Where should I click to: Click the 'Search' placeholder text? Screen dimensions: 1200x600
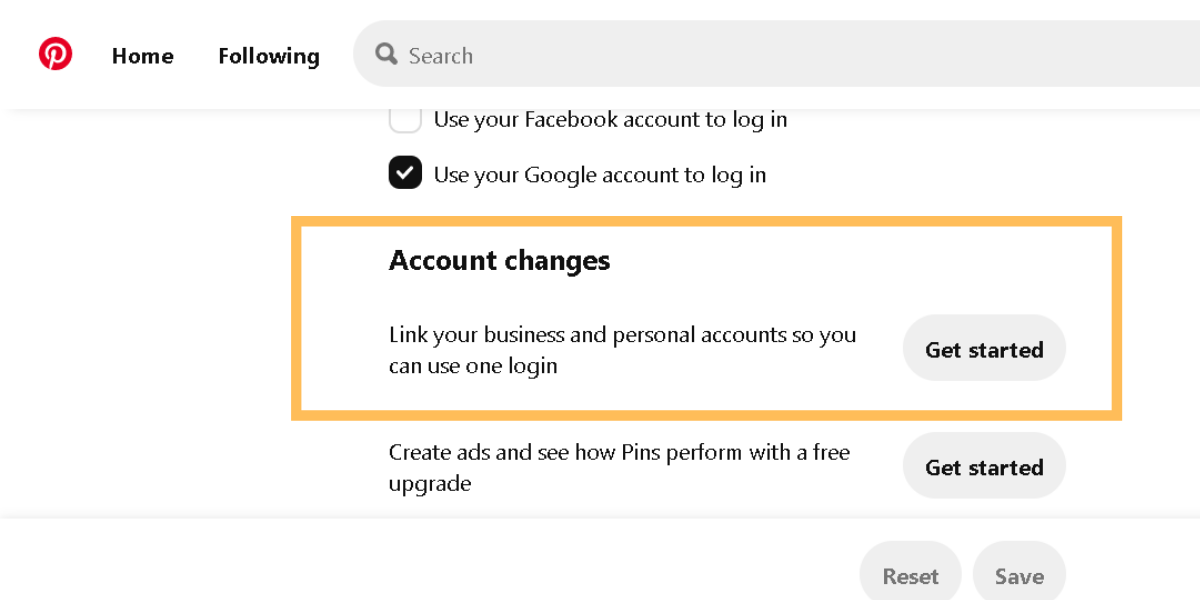pyautogui.click(x=441, y=56)
